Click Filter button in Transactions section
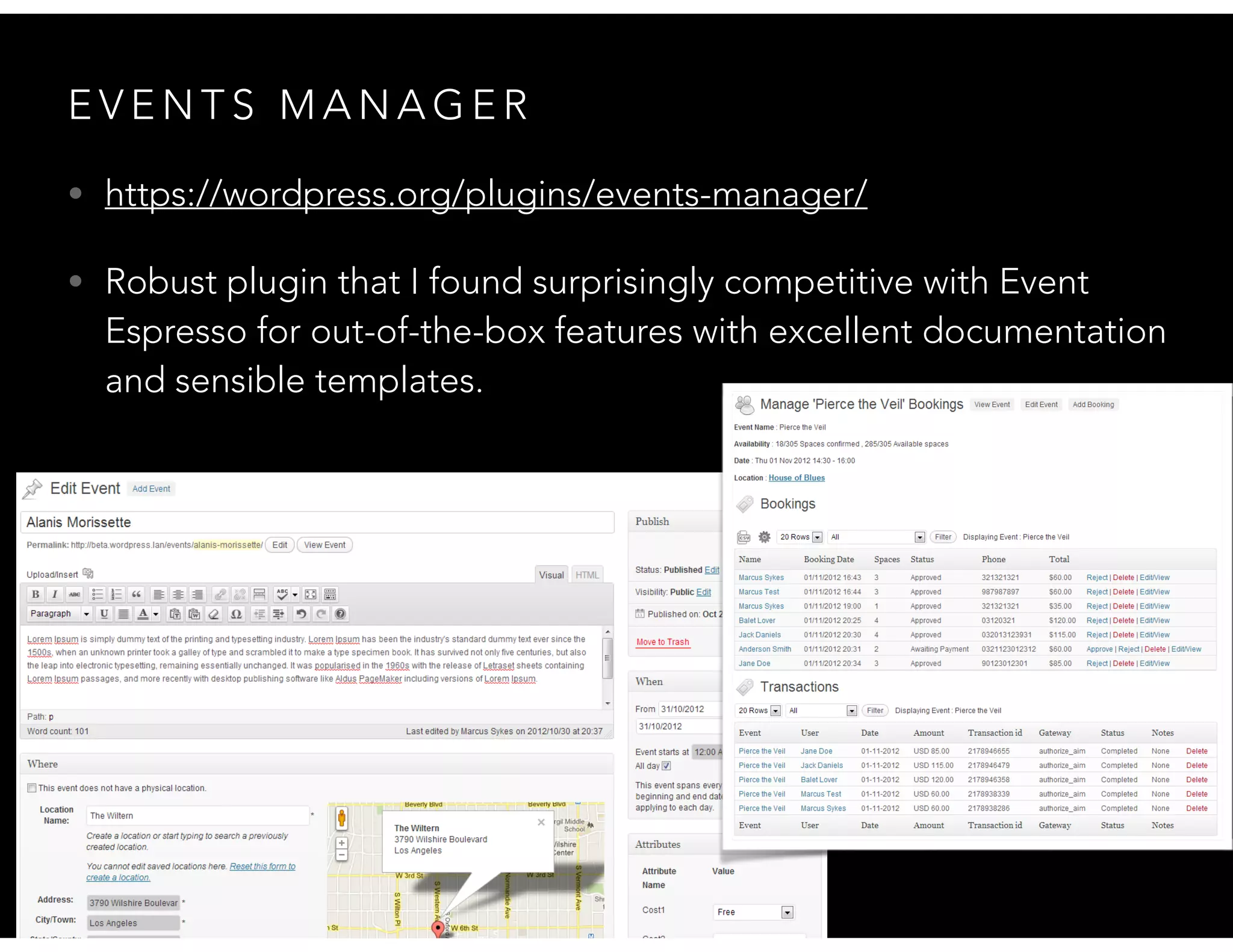This screenshot has width=1233, height=952. 875,711
